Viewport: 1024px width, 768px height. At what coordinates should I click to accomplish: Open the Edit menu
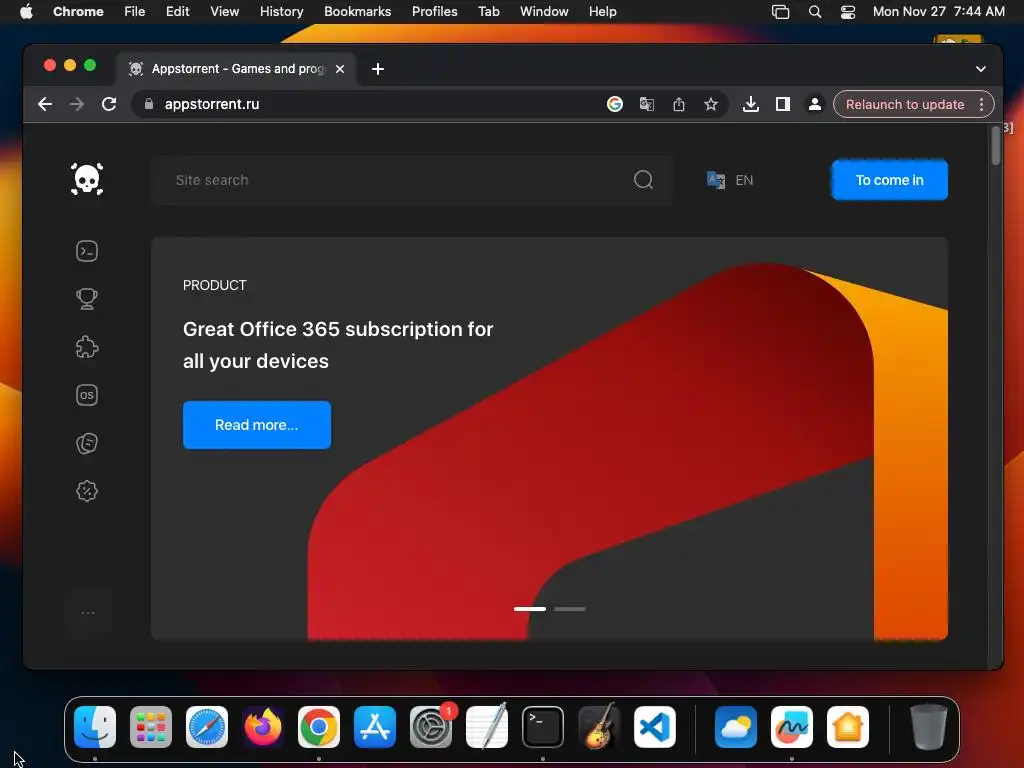[178, 12]
